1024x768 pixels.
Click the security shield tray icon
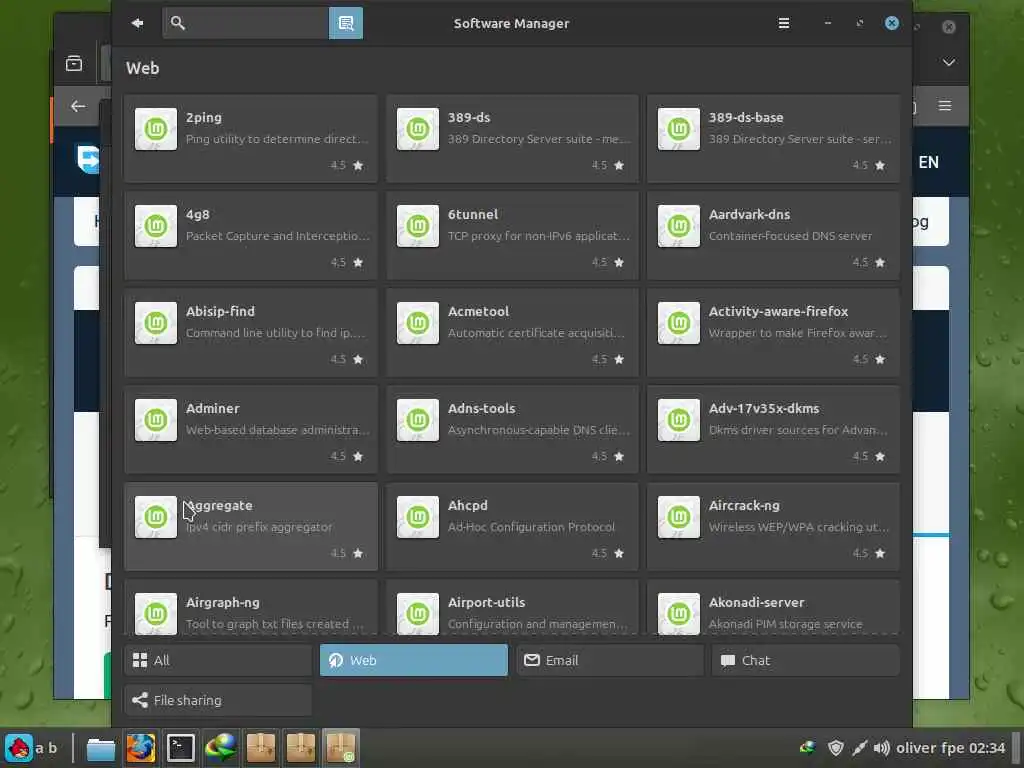[835, 748]
